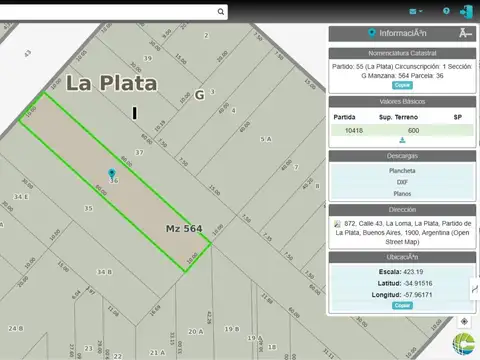Click the location pin in Información header
The width and height of the screenshot is (480, 360).
coord(372,33)
